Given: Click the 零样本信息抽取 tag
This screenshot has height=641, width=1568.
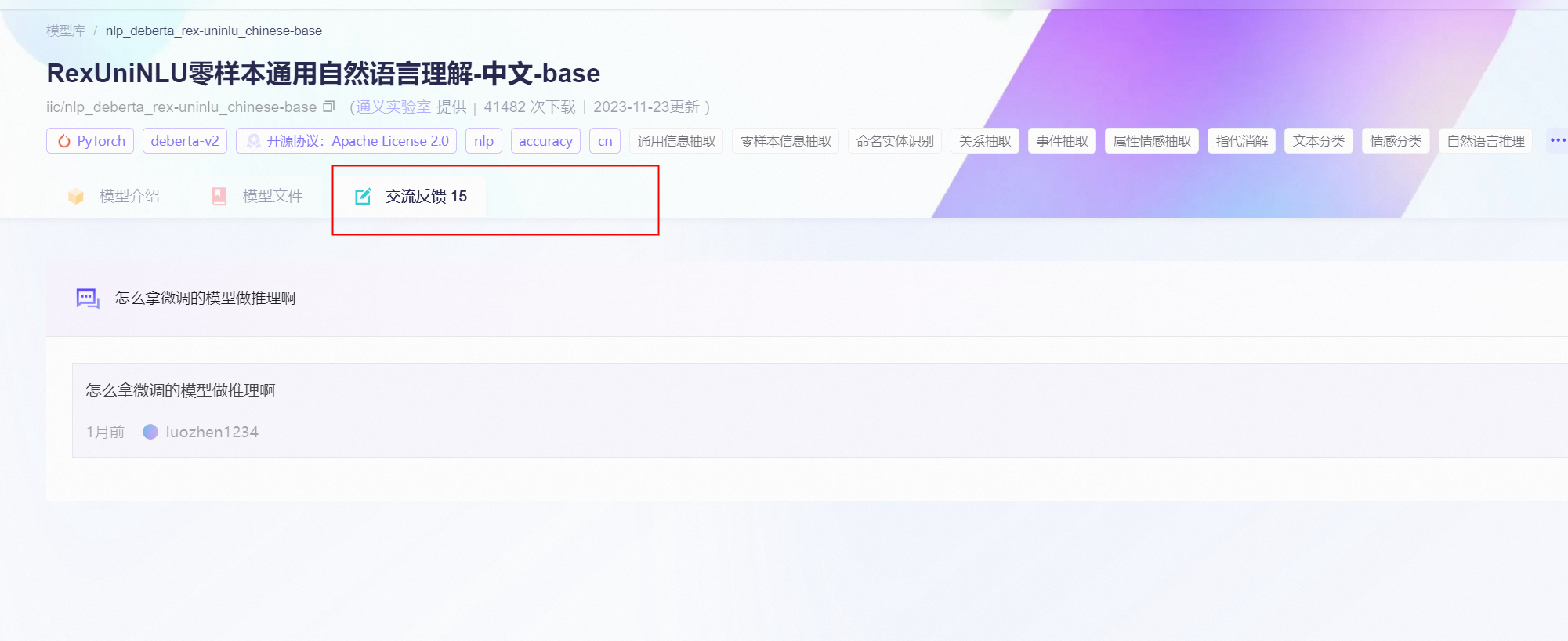Looking at the screenshot, I should tap(786, 141).
